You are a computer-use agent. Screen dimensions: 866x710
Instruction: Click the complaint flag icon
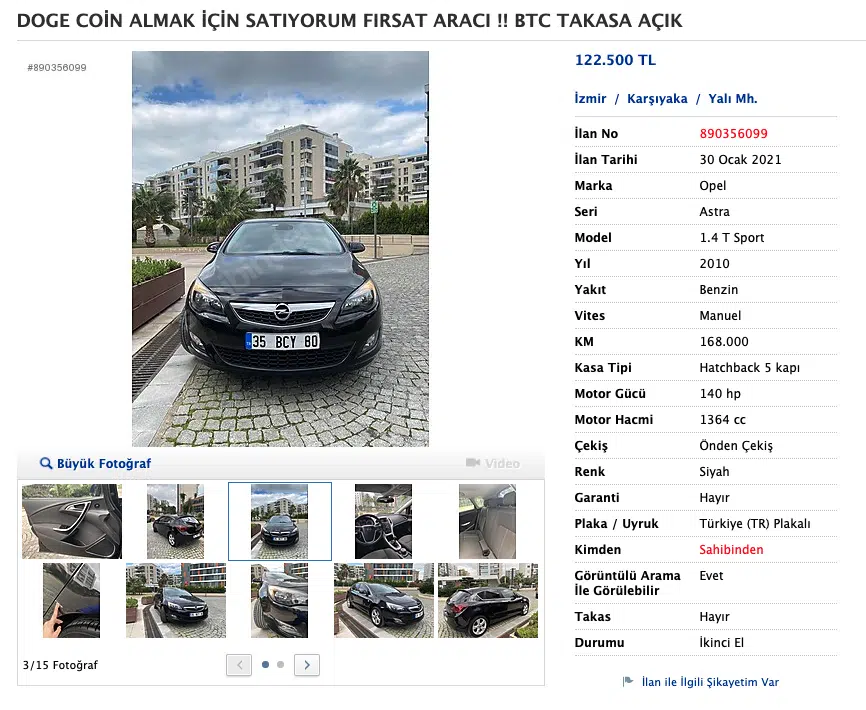click(628, 682)
